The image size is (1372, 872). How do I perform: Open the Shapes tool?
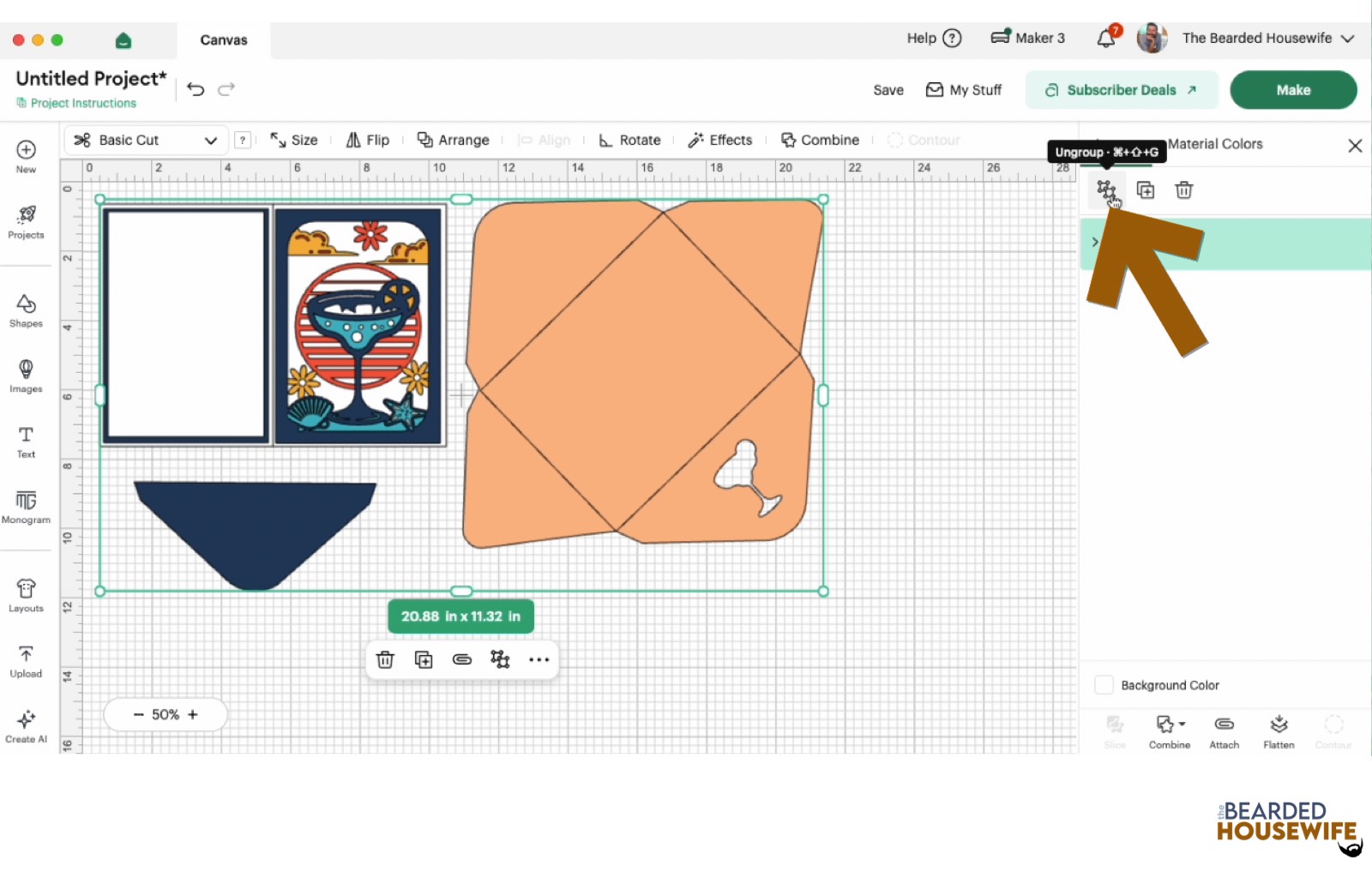tap(26, 311)
